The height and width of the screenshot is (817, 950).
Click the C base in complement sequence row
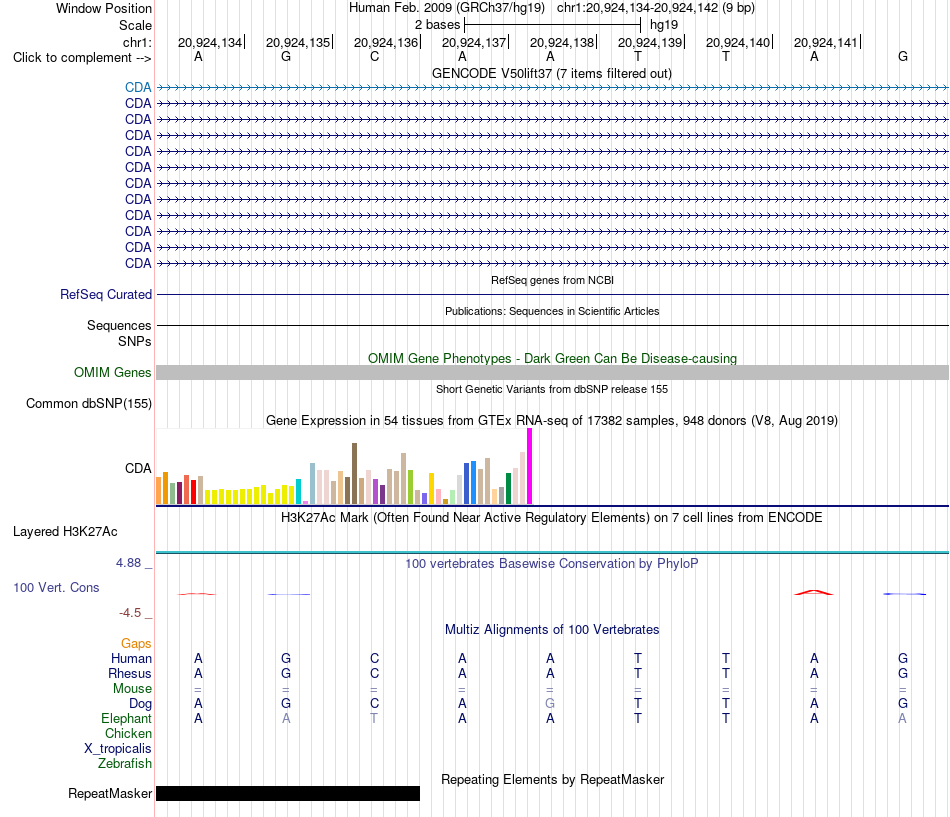pos(374,56)
